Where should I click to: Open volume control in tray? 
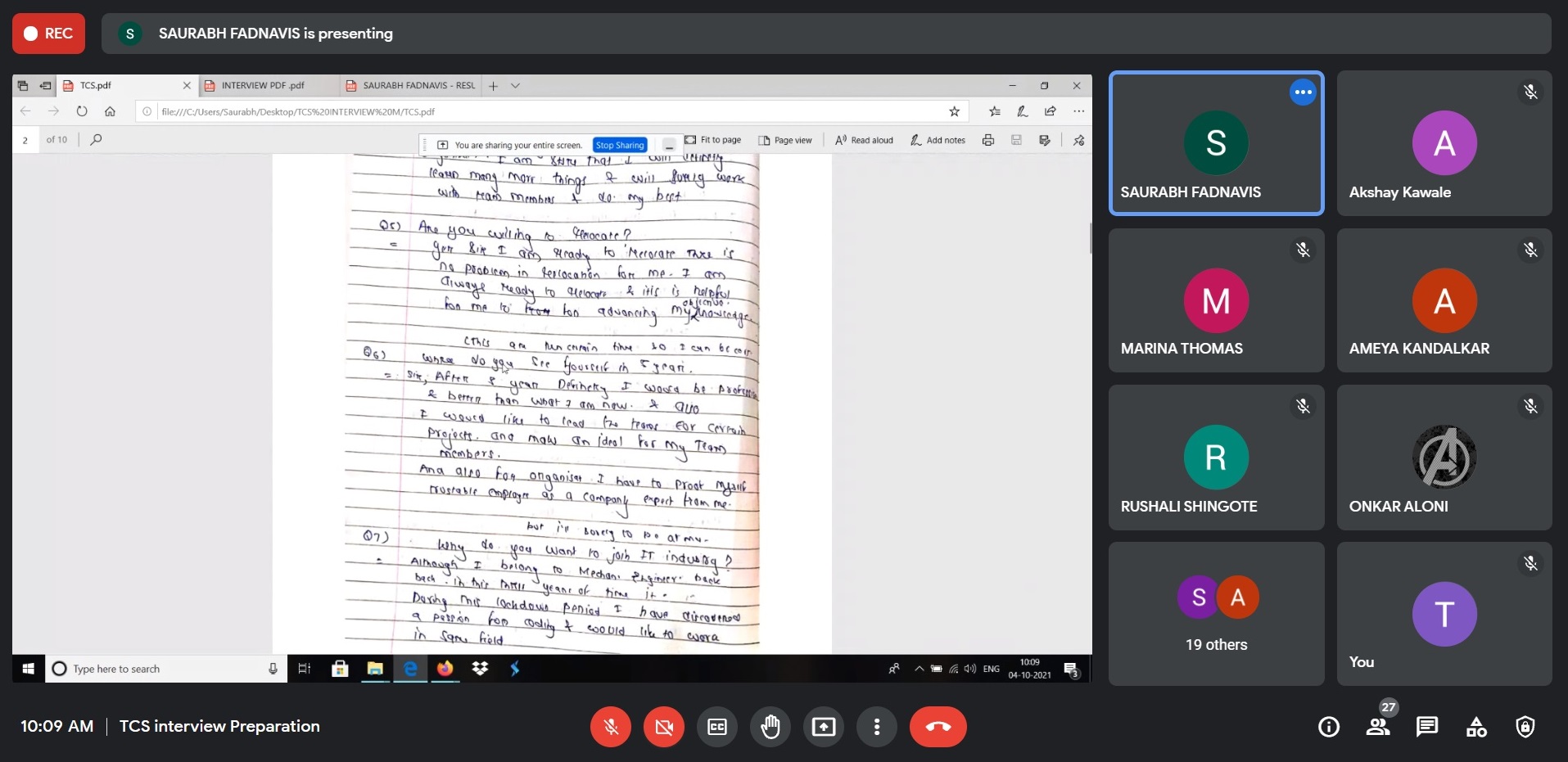970,669
